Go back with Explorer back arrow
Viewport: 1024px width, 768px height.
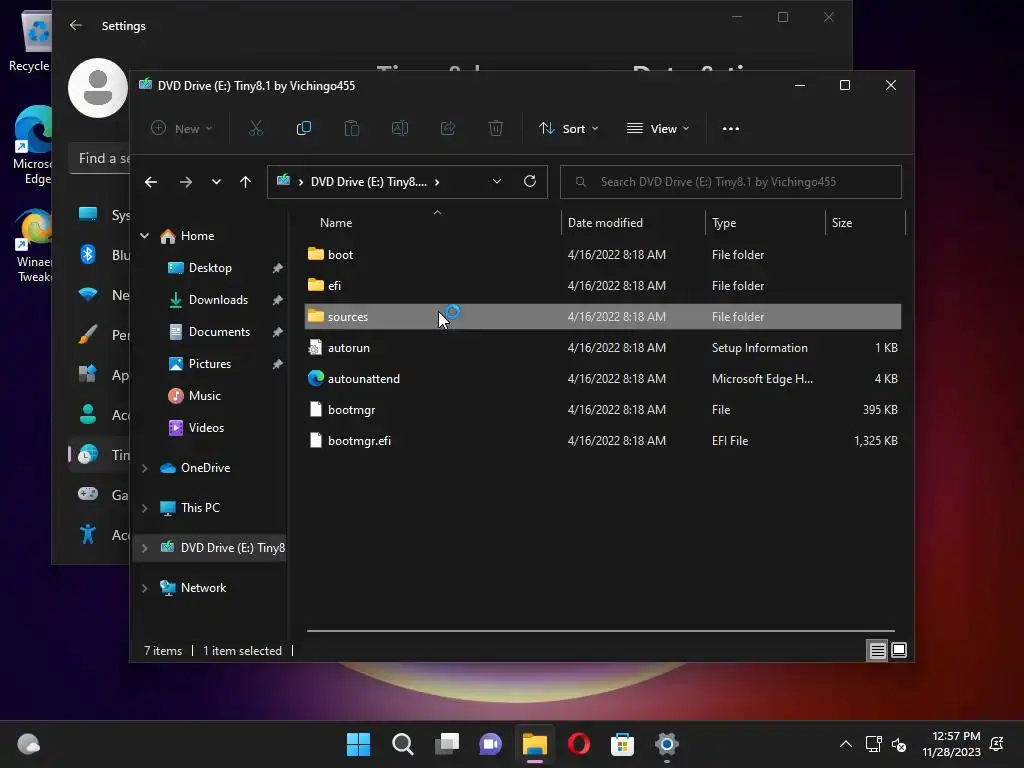click(x=151, y=182)
